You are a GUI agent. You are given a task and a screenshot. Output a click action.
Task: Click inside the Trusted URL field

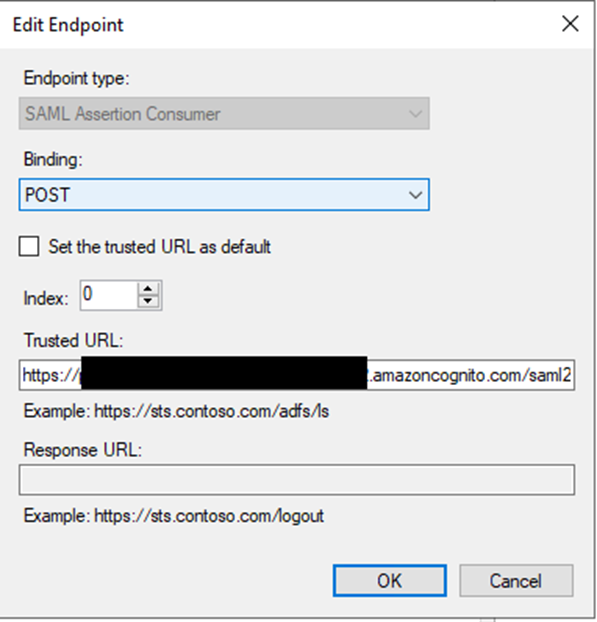click(297, 375)
